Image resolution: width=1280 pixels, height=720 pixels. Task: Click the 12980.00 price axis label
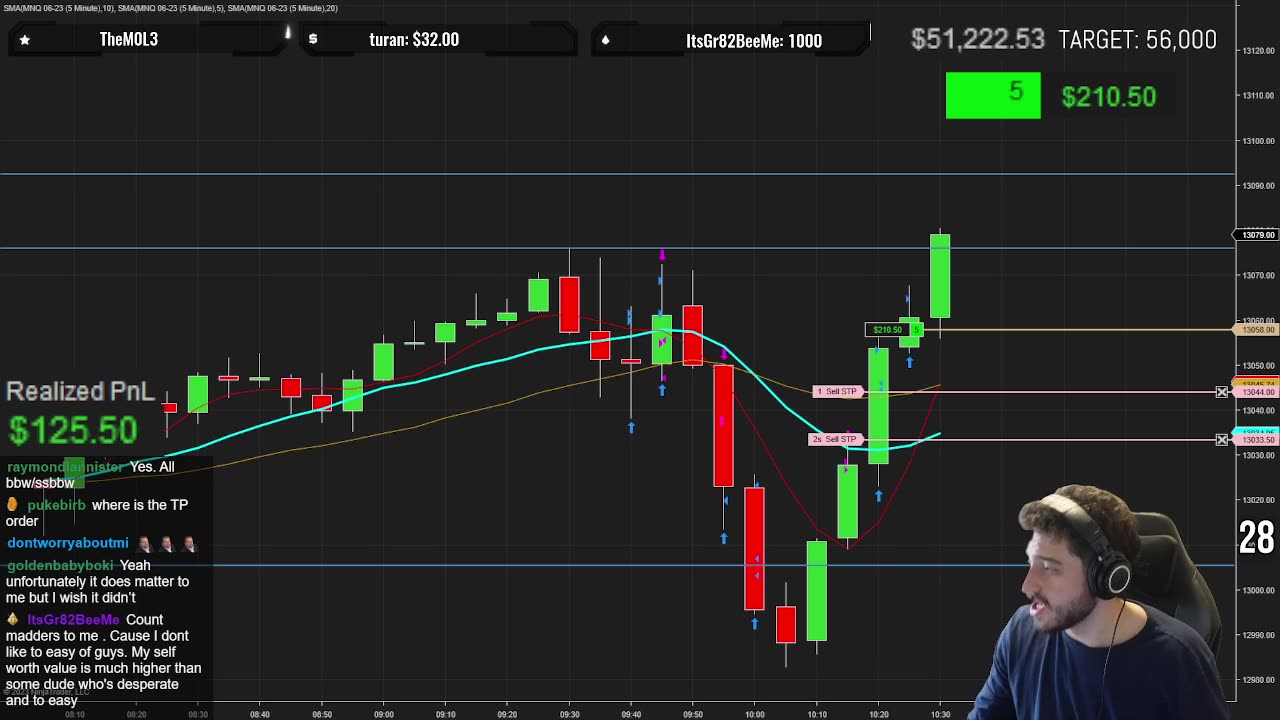(x=1257, y=680)
